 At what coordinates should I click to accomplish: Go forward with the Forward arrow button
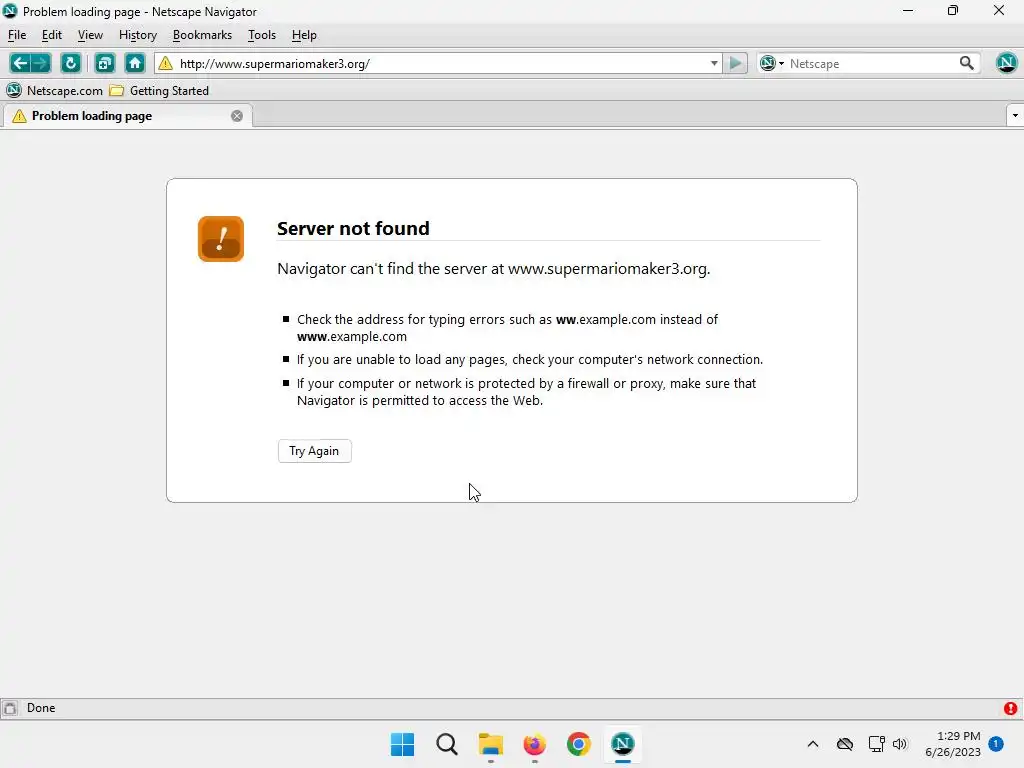click(40, 63)
